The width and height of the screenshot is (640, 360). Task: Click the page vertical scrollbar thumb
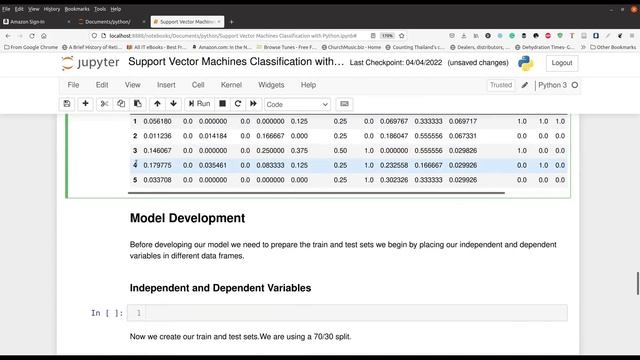coord(638,283)
